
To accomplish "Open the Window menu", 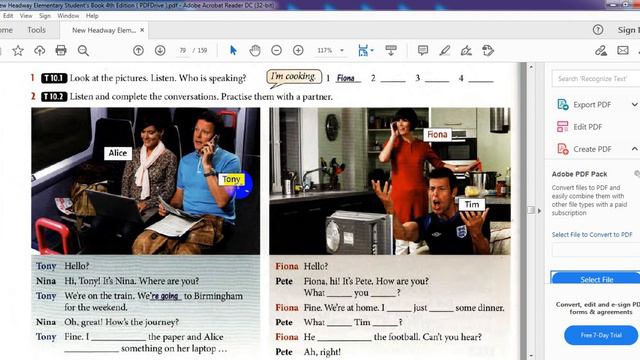I will (68, 16).
